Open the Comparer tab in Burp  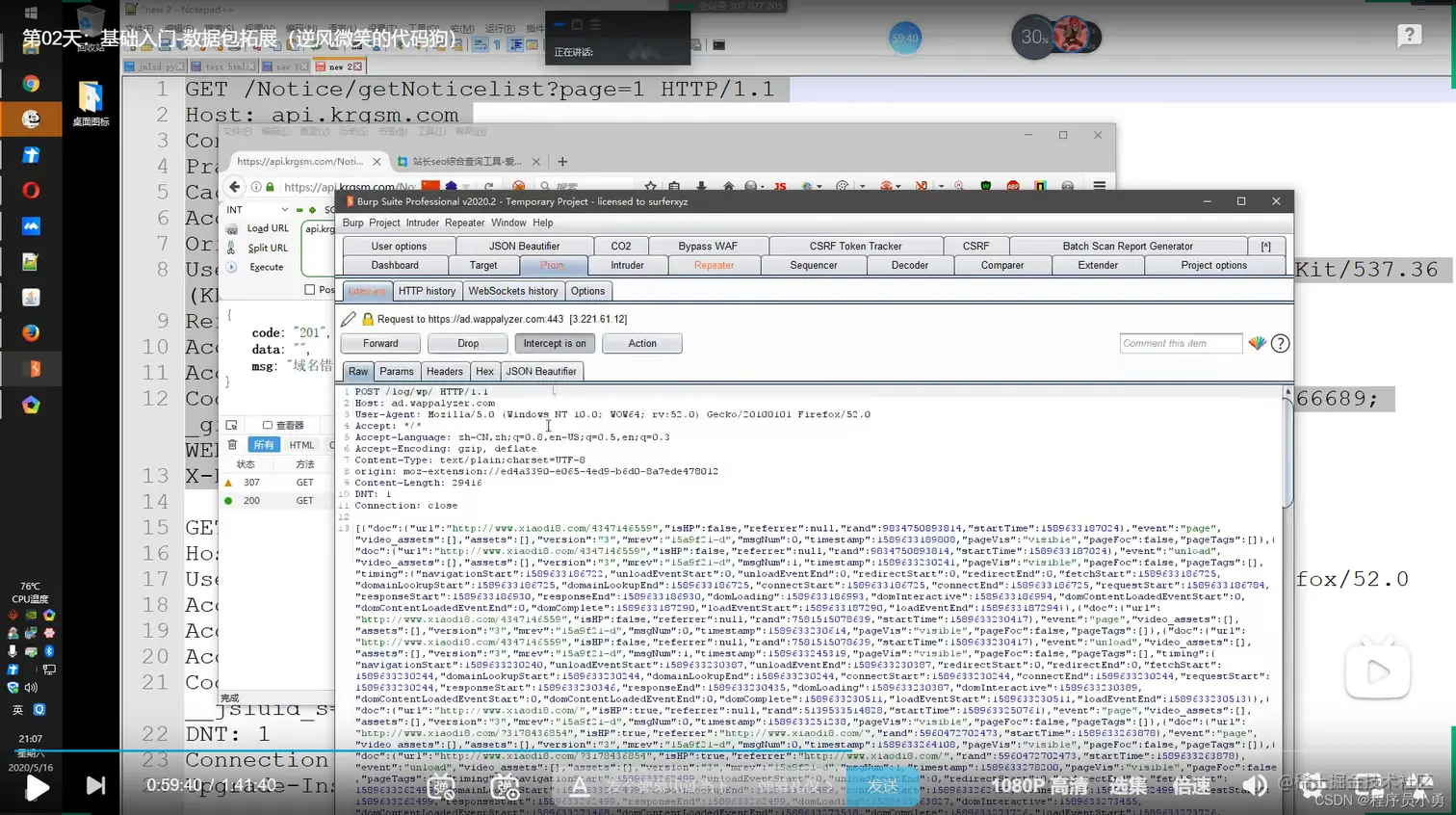(1002, 266)
